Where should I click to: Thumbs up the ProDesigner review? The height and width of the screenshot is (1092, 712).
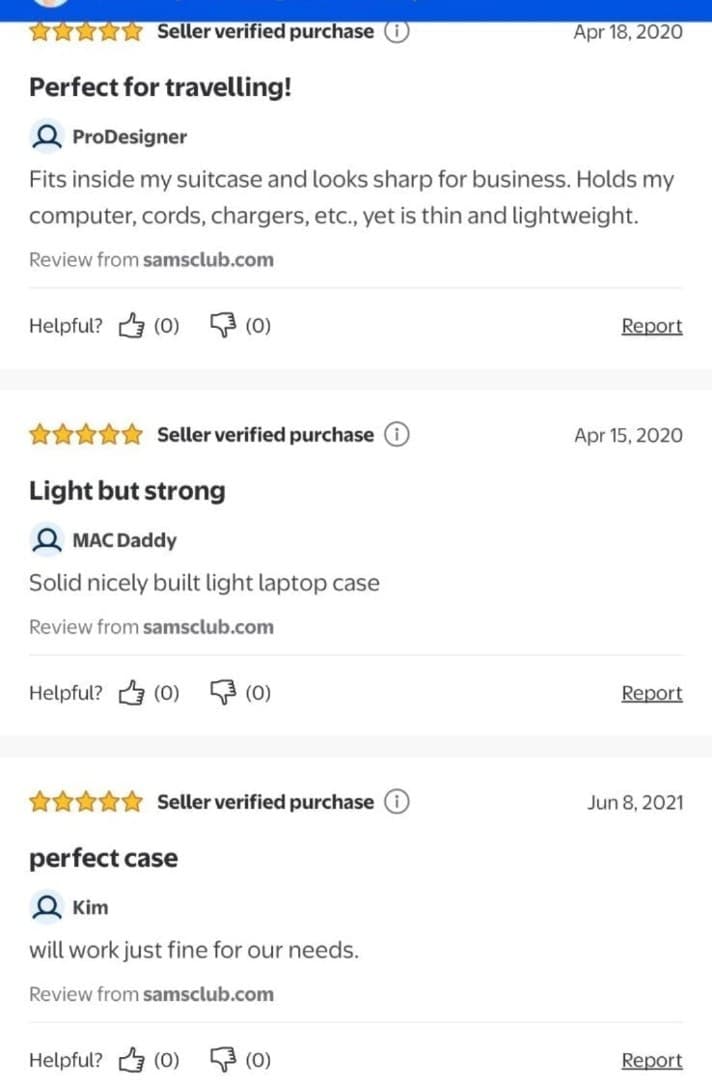[x=132, y=325]
